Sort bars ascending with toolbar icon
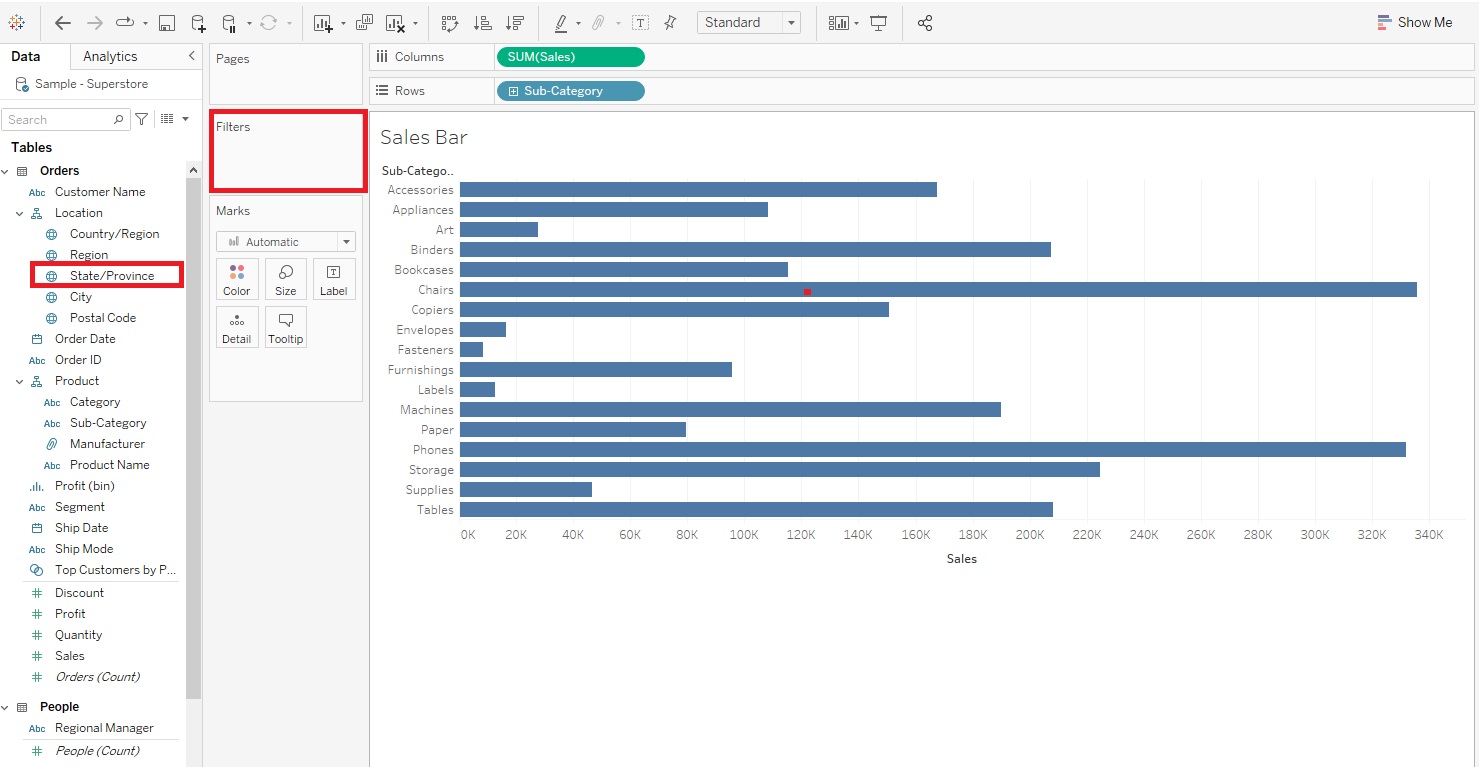This screenshot has width=1479, height=767. (482, 22)
